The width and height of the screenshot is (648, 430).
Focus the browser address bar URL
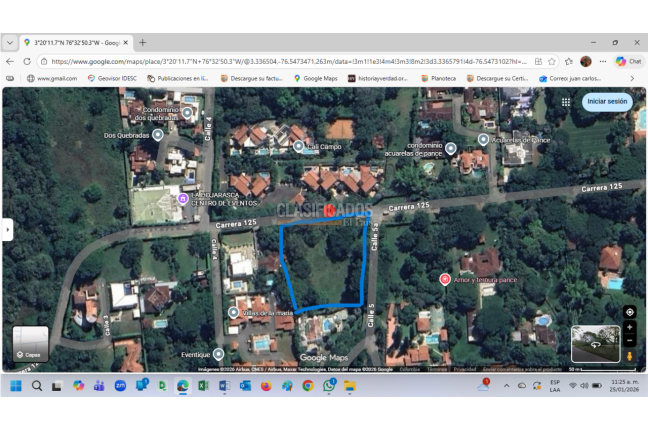coord(288,62)
